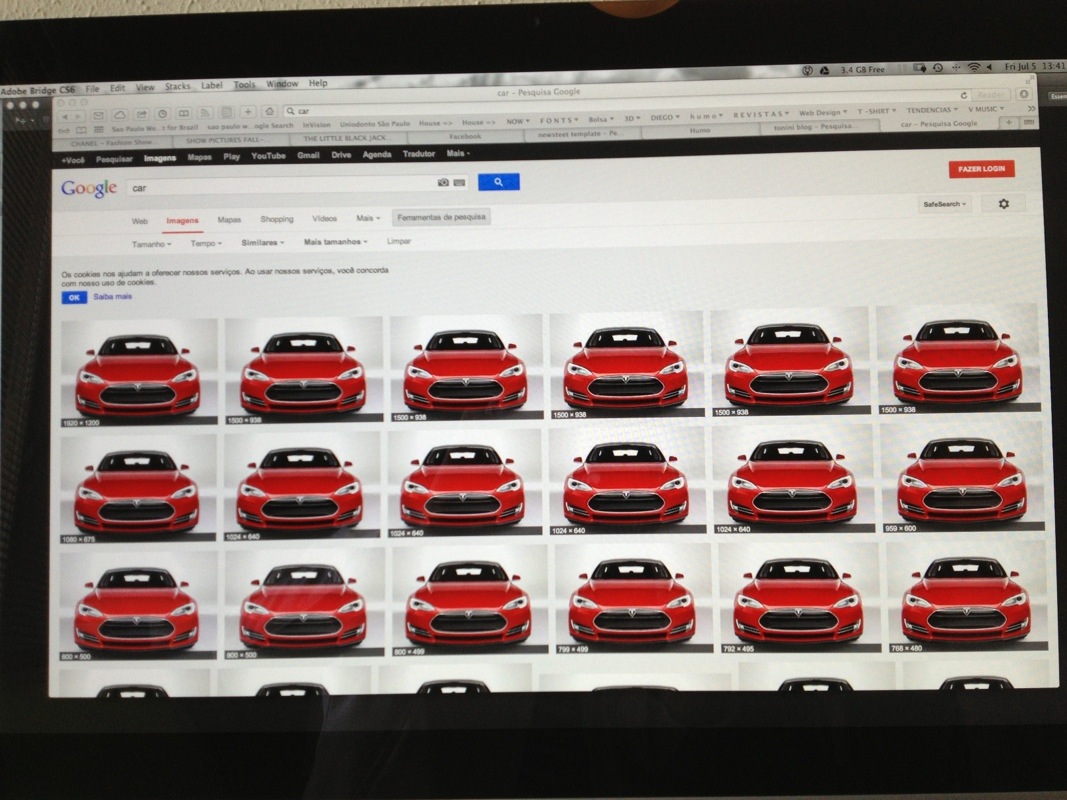This screenshot has width=1067, height=800.
Task: Open the Tamanho dropdown filter
Action: [151, 244]
